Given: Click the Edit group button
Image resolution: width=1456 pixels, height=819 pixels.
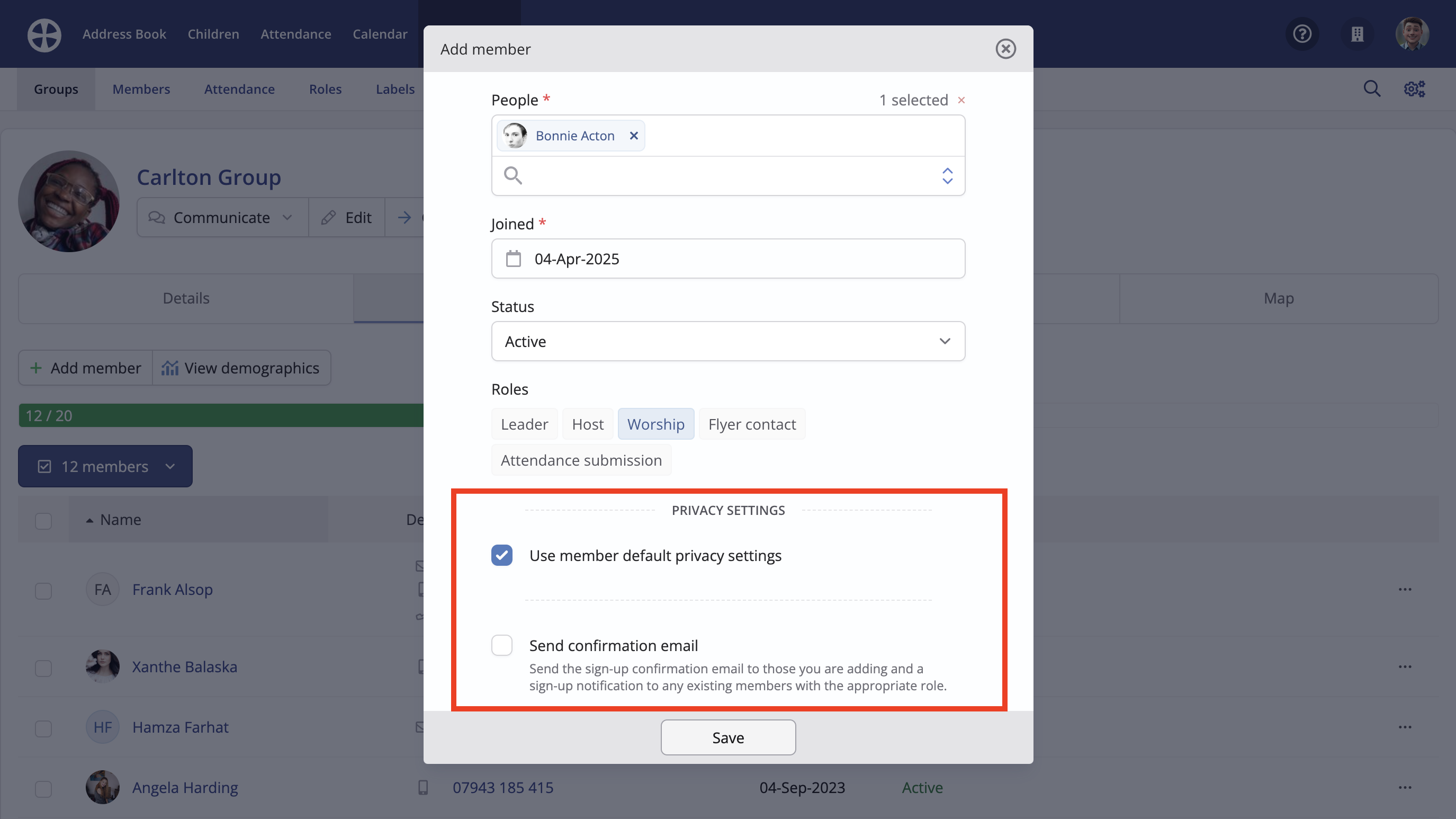Looking at the screenshot, I should coord(346,218).
